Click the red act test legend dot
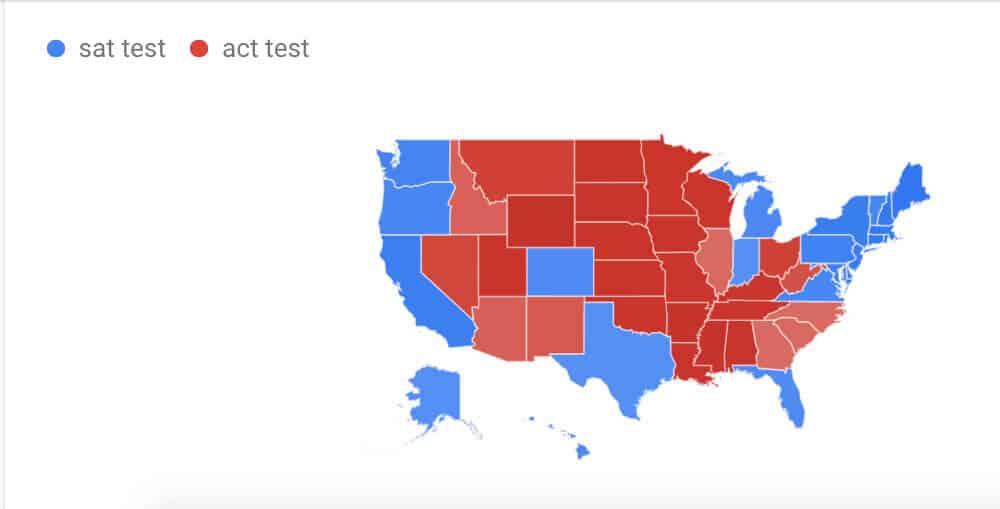The width and height of the screenshot is (1000, 509). coord(199,48)
